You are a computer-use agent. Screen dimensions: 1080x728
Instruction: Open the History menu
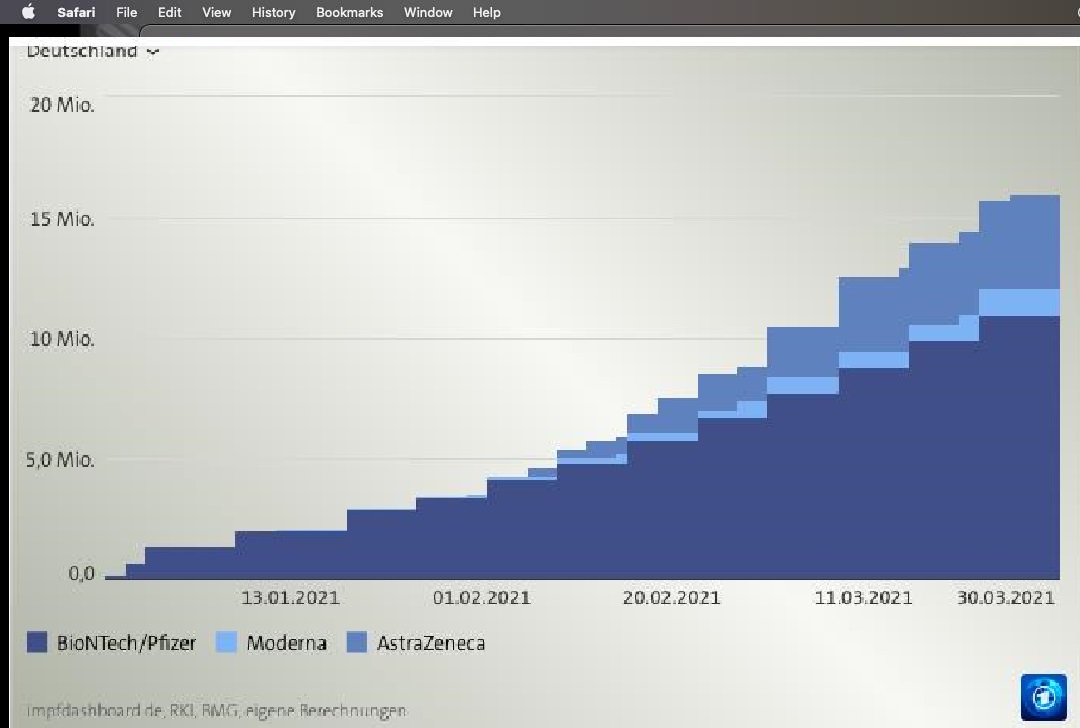(273, 12)
